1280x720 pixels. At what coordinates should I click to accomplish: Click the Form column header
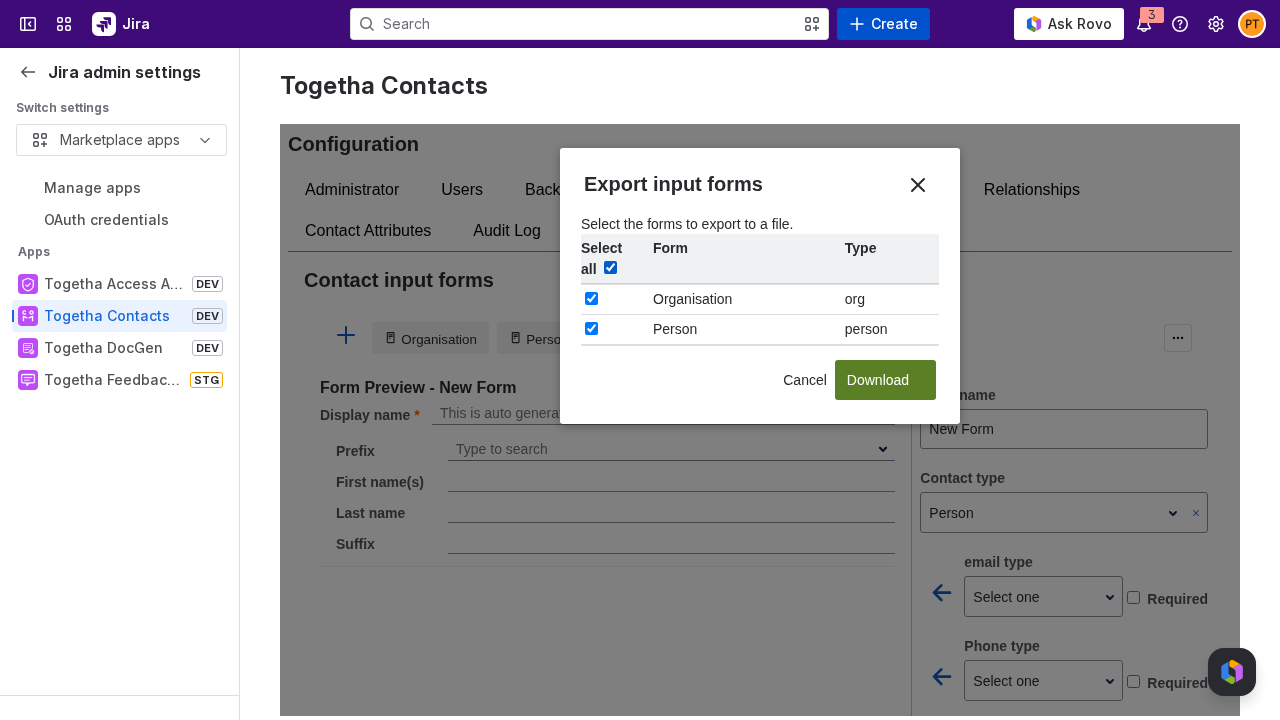point(670,248)
